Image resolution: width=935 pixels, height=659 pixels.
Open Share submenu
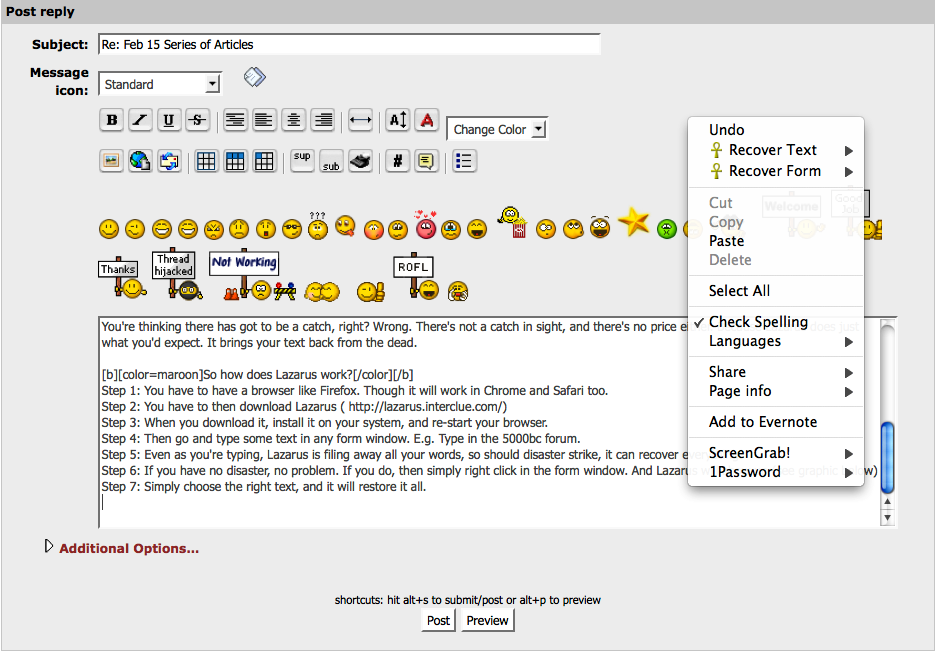(776, 372)
